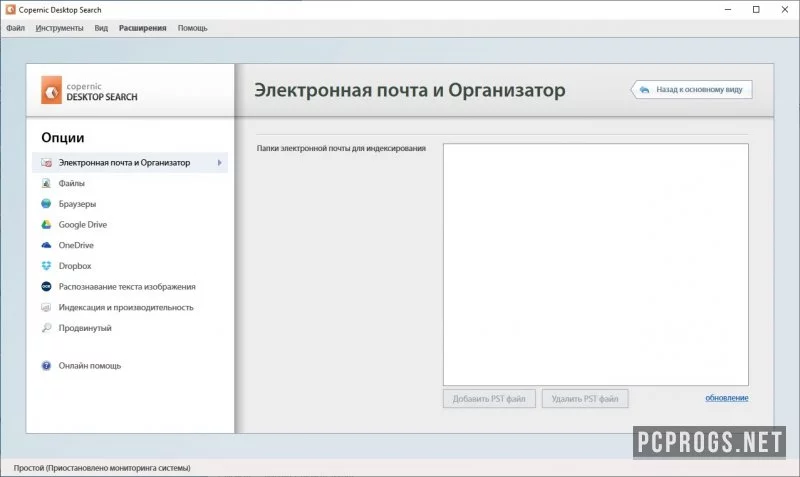
Task: Click the Добавить PST файл button
Action: coord(489,398)
